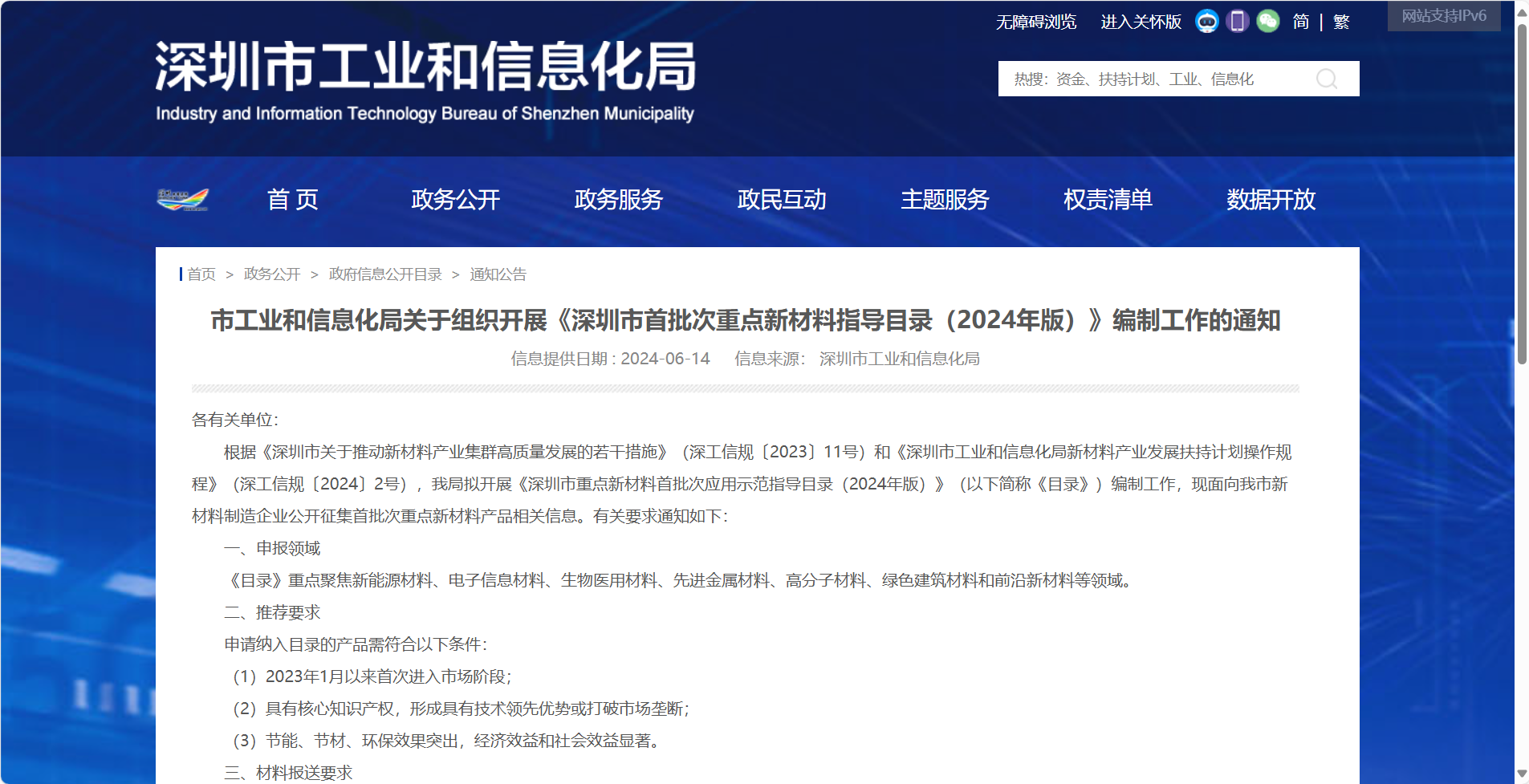Click the date text 2024-06-14
The height and width of the screenshot is (784, 1529).
pos(665,359)
